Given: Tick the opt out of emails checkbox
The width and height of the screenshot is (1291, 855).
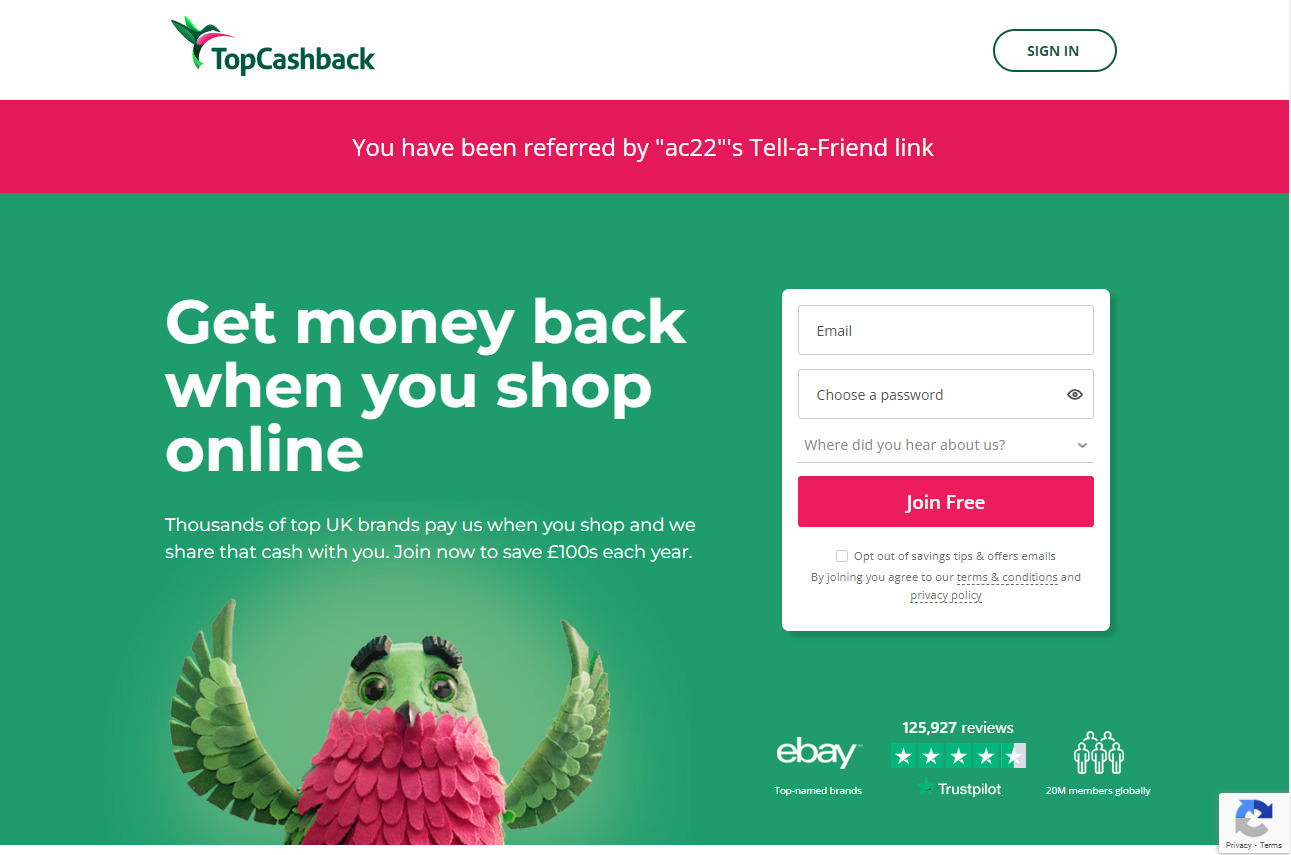Looking at the screenshot, I should coord(842,556).
